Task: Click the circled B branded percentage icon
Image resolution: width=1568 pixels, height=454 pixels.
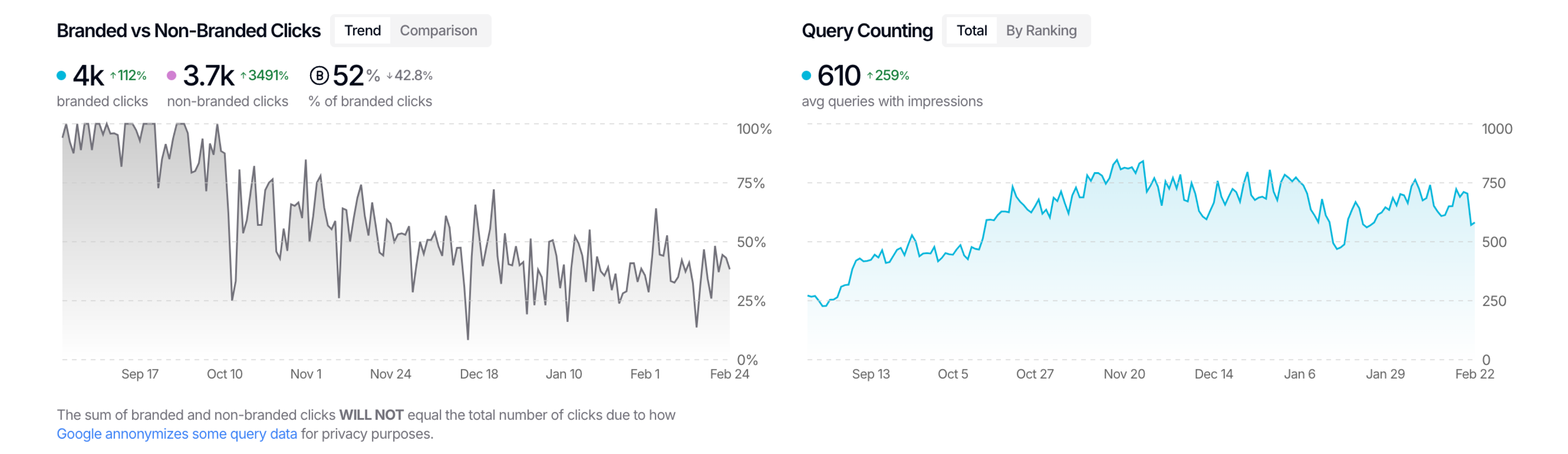Action: coord(319,76)
